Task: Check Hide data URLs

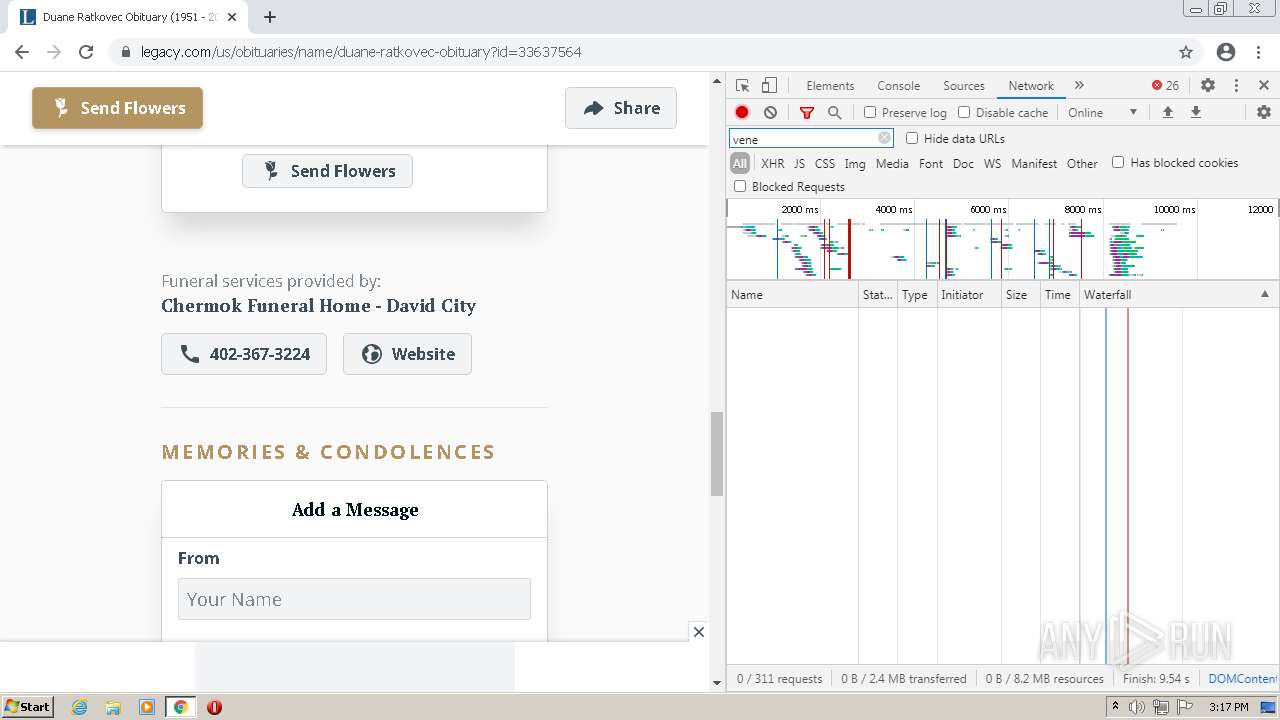Action: pos(912,139)
